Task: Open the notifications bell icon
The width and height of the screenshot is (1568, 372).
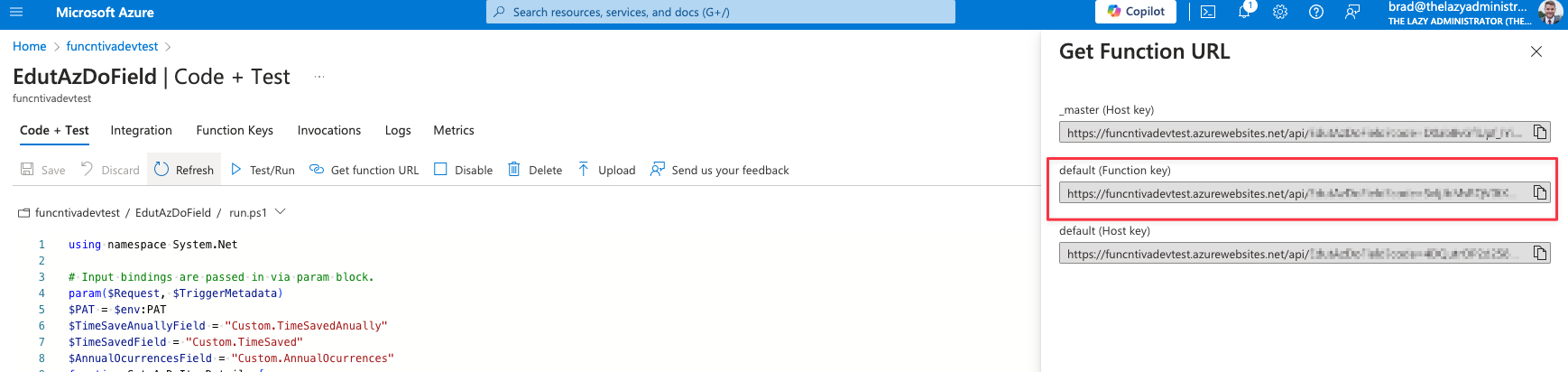Action: (x=1244, y=12)
